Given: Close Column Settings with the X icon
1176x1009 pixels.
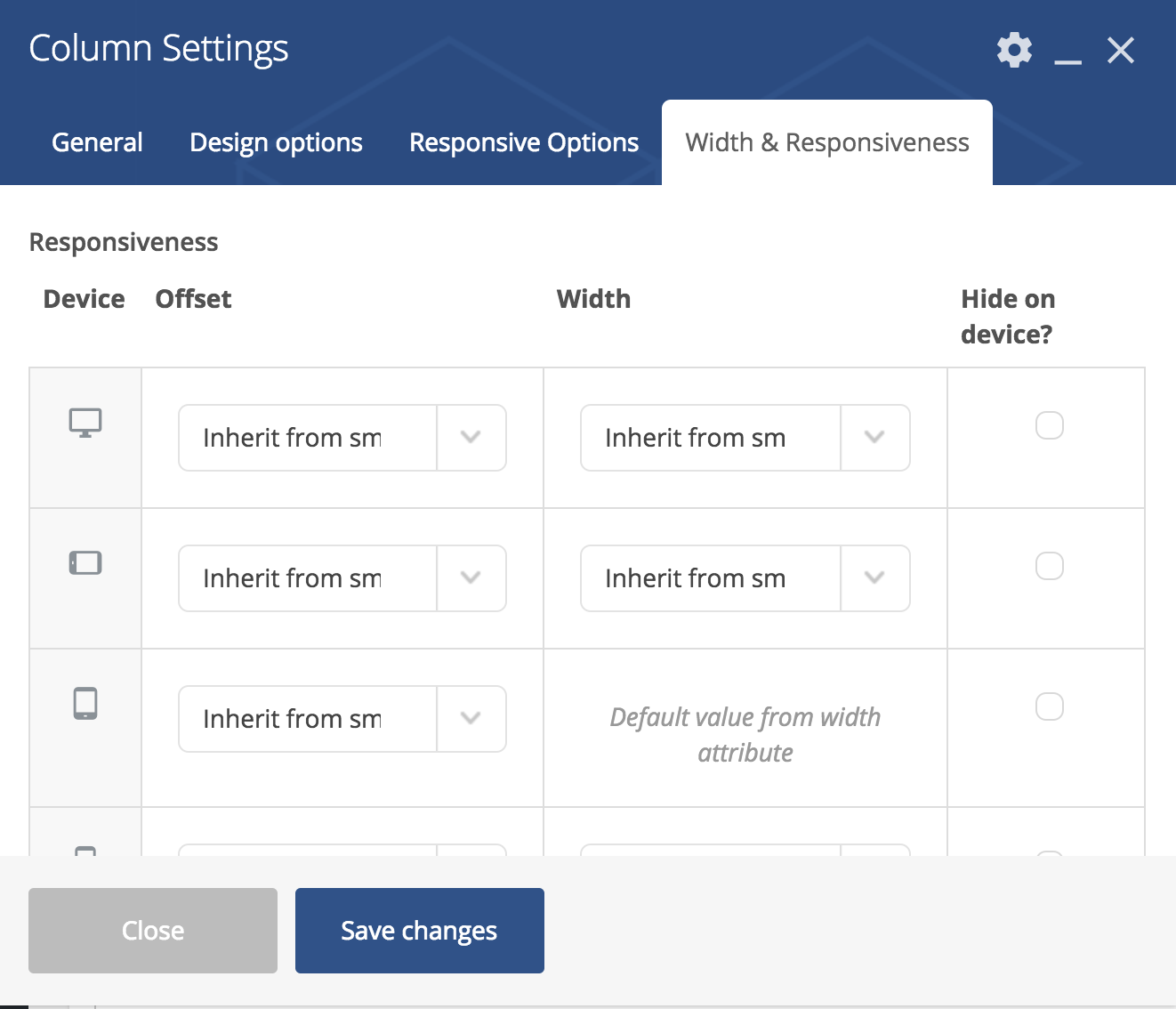Looking at the screenshot, I should point(1121,51).
